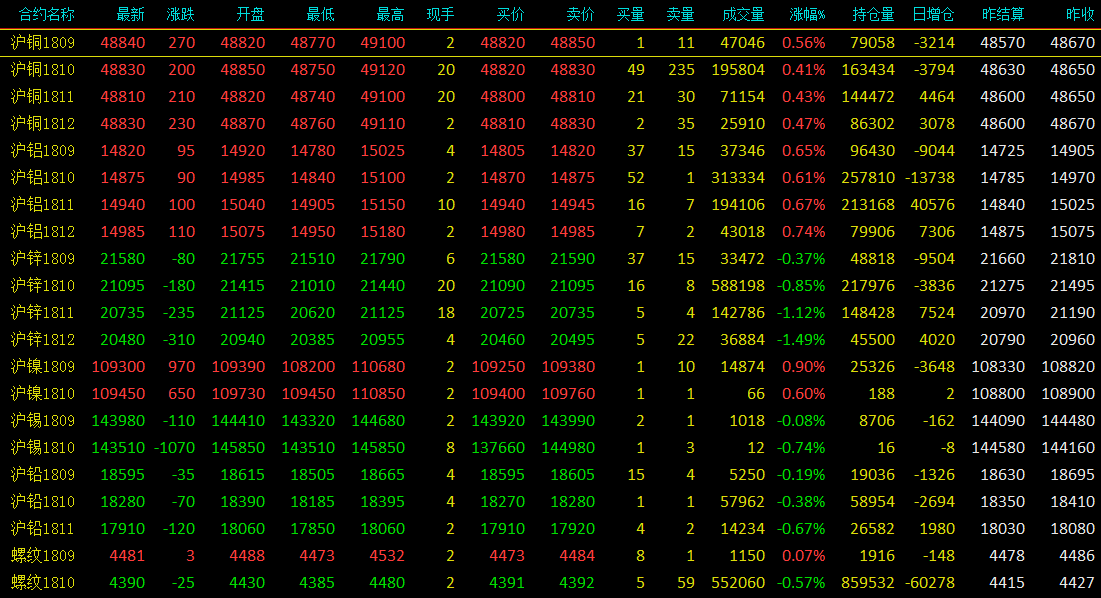Screen dimensions: 1101x598
Task: Click 沪铝1810 volume value 313334
Action: pyautogui.click(x=738, y=178)
